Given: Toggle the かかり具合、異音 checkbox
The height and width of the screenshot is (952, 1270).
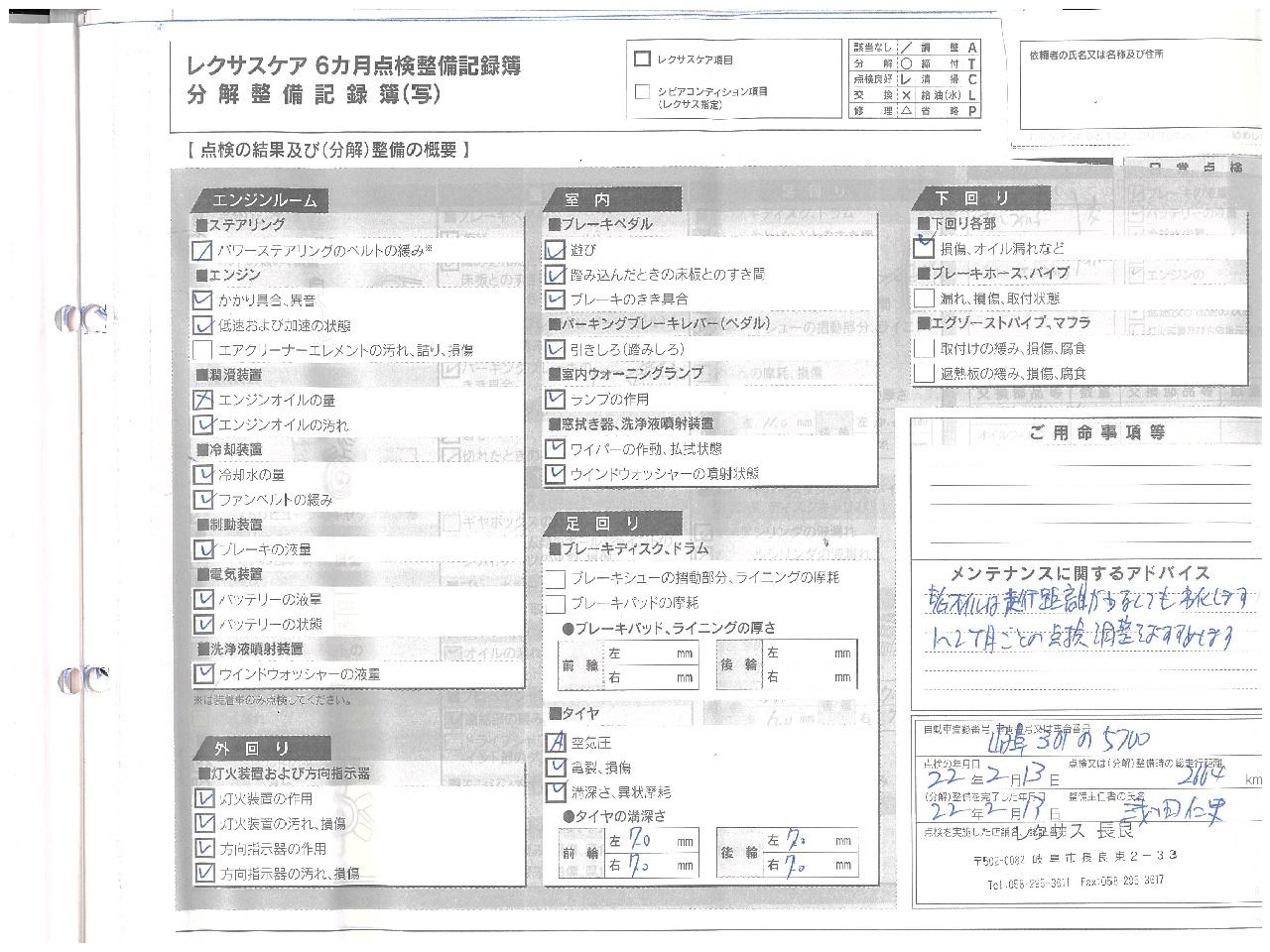Looking at the screenshot, I should pyautogui.click(x=202, y=299).
